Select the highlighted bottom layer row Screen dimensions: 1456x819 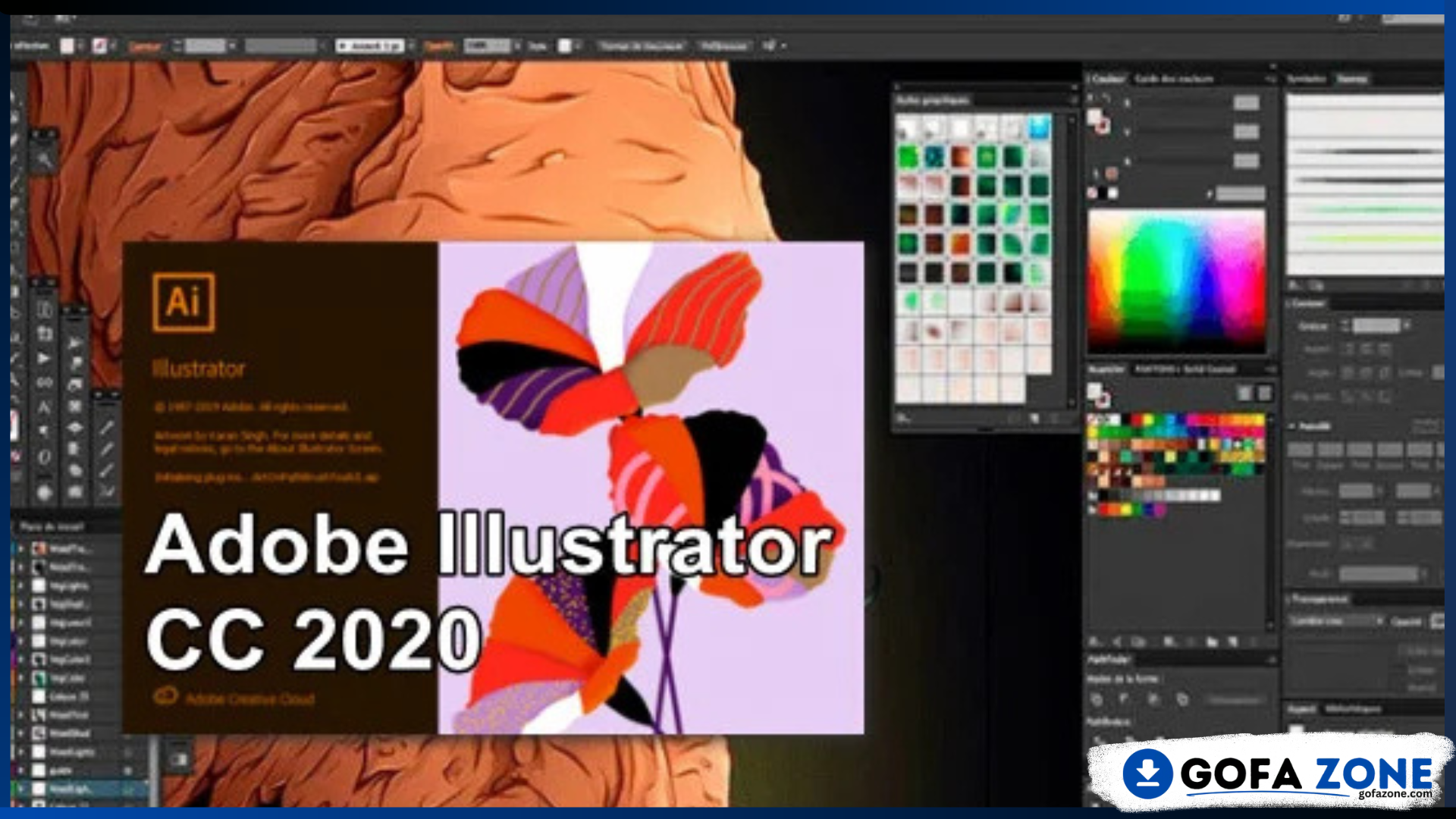[x=80, y=789]
